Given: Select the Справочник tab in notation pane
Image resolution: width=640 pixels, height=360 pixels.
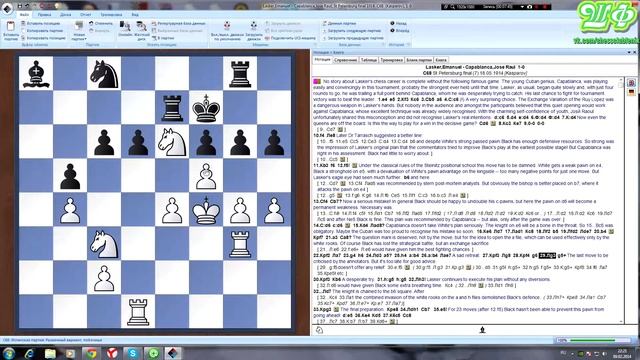Looking at the screenshot, I should tap(345, 60).
